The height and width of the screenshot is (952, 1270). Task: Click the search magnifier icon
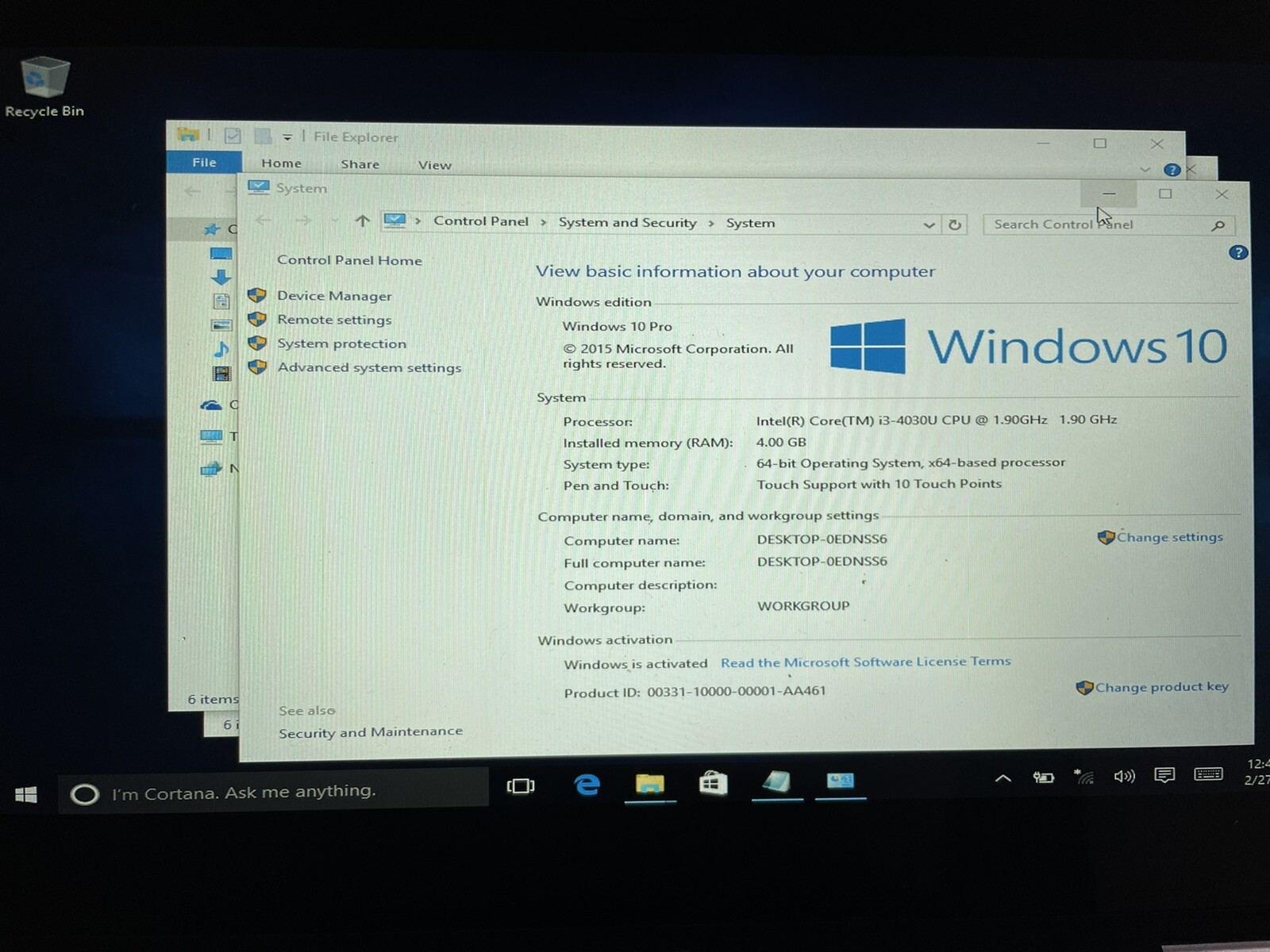[x=1218, y=226]
